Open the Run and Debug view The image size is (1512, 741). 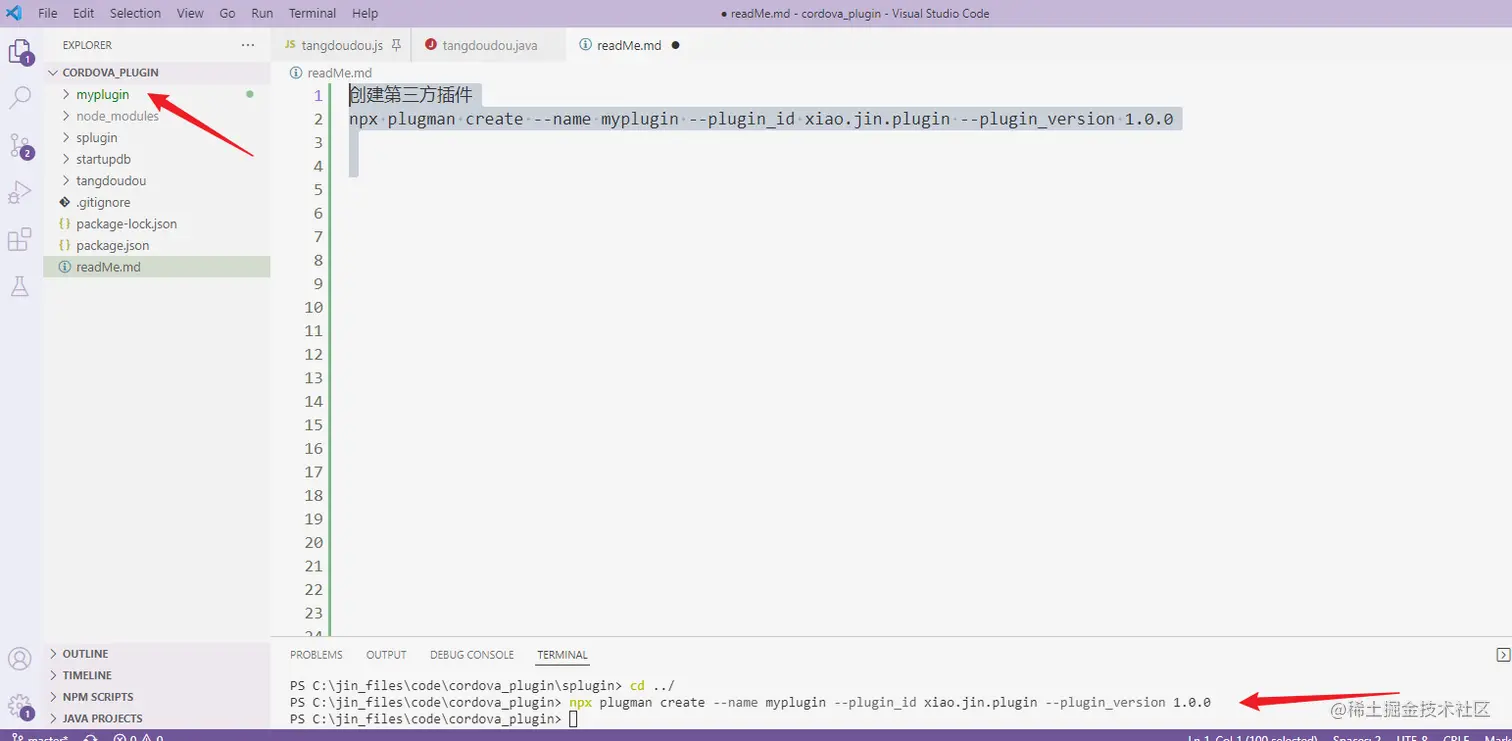(20, 192)
